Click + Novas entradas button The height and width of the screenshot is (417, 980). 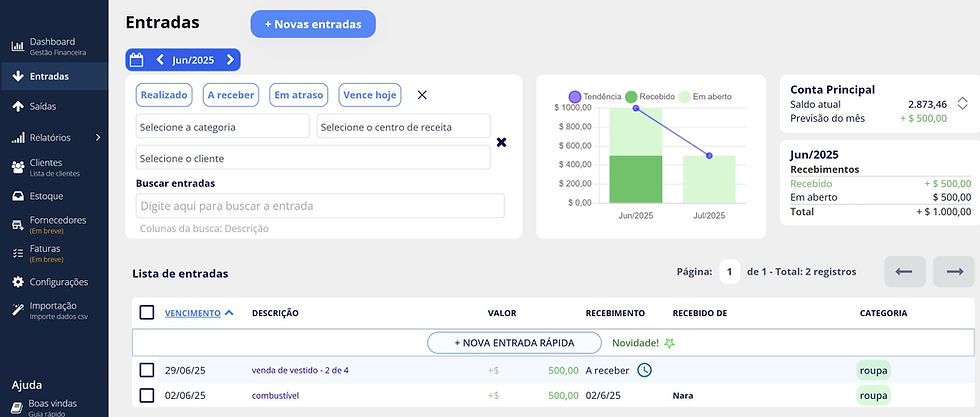313,24
